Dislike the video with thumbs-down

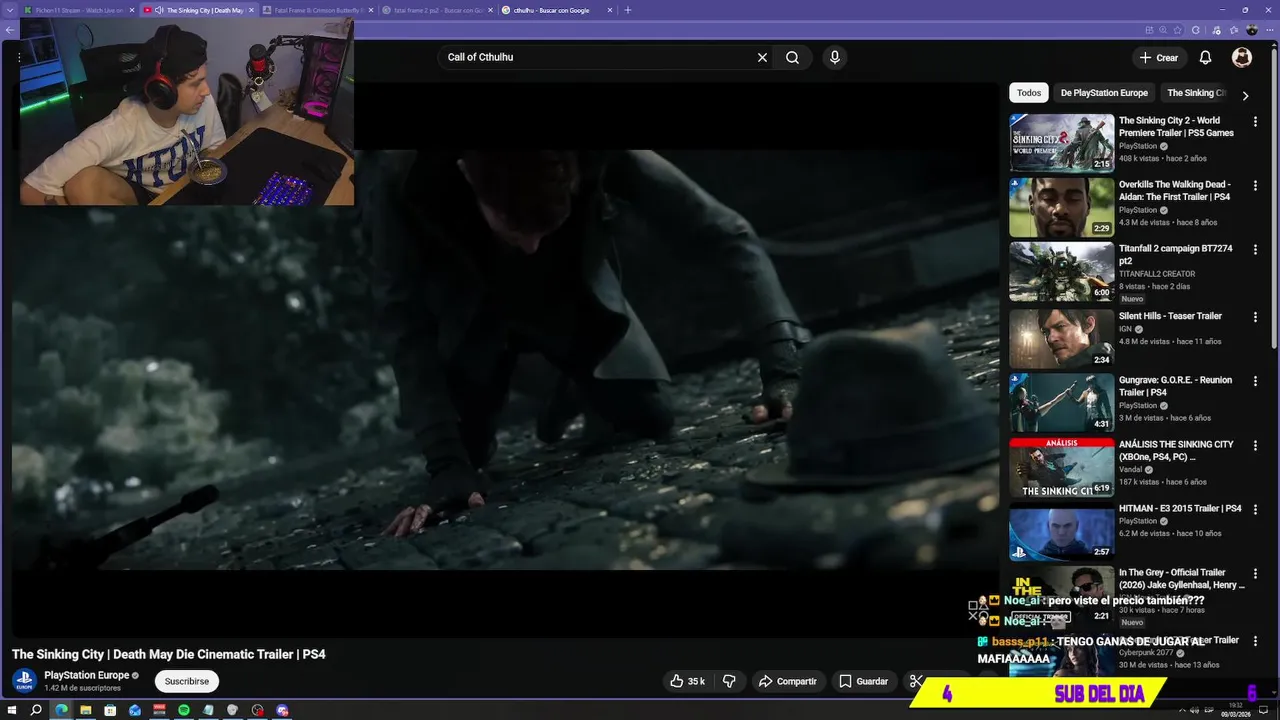729,681
